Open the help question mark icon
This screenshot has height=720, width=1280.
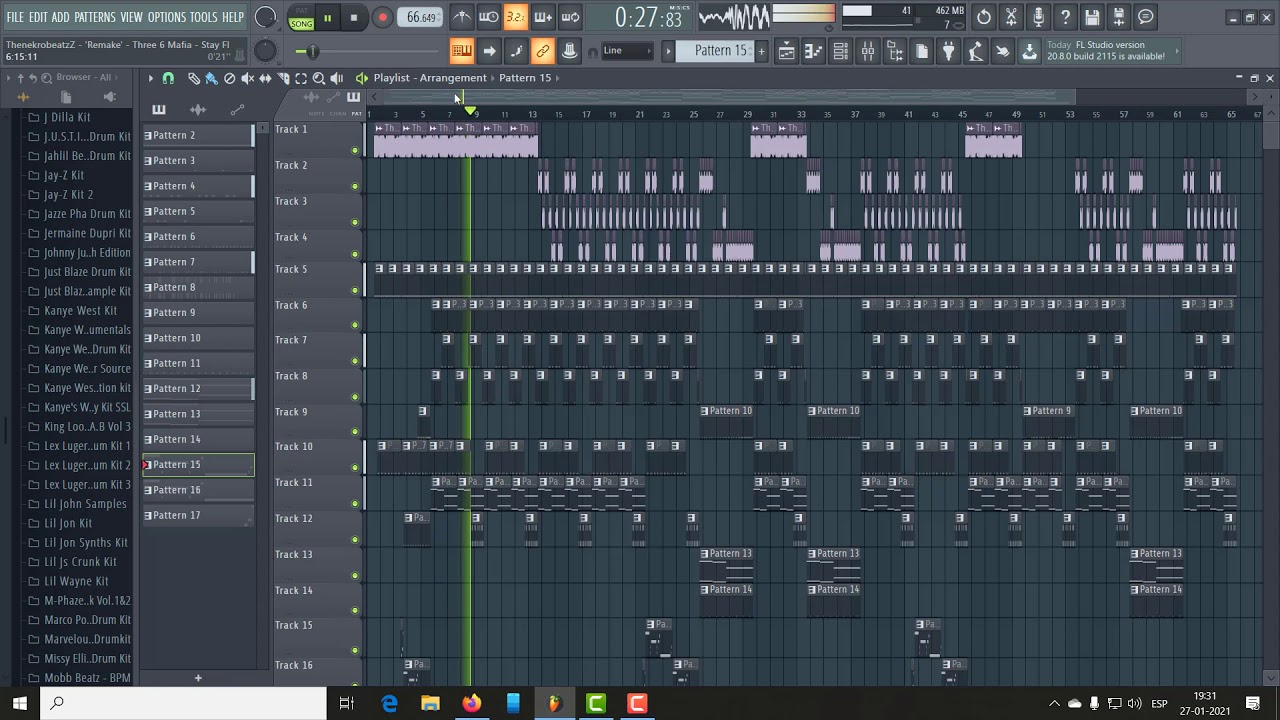pos(1065,17)
